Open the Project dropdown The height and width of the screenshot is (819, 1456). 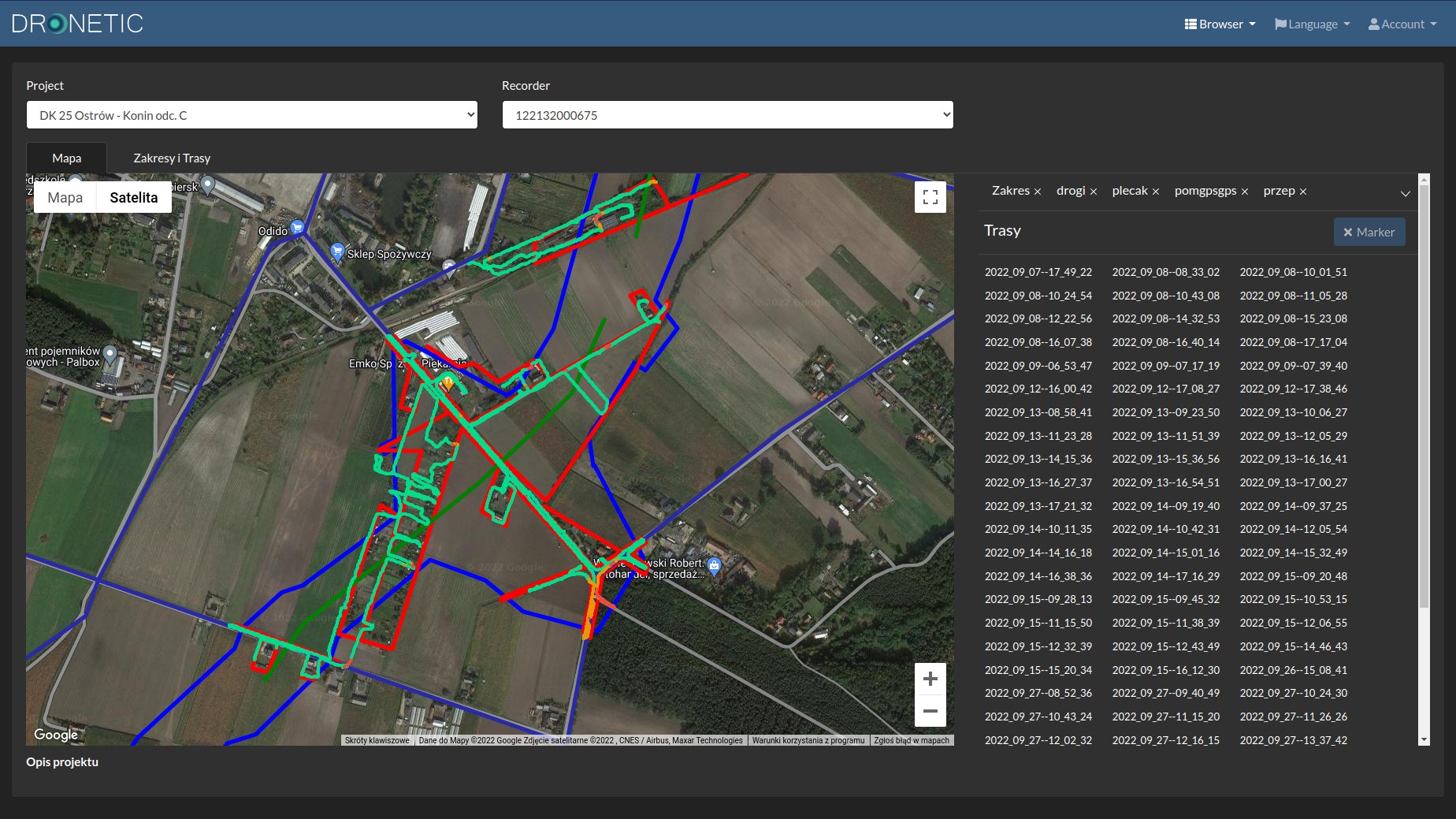coord(252,115)
